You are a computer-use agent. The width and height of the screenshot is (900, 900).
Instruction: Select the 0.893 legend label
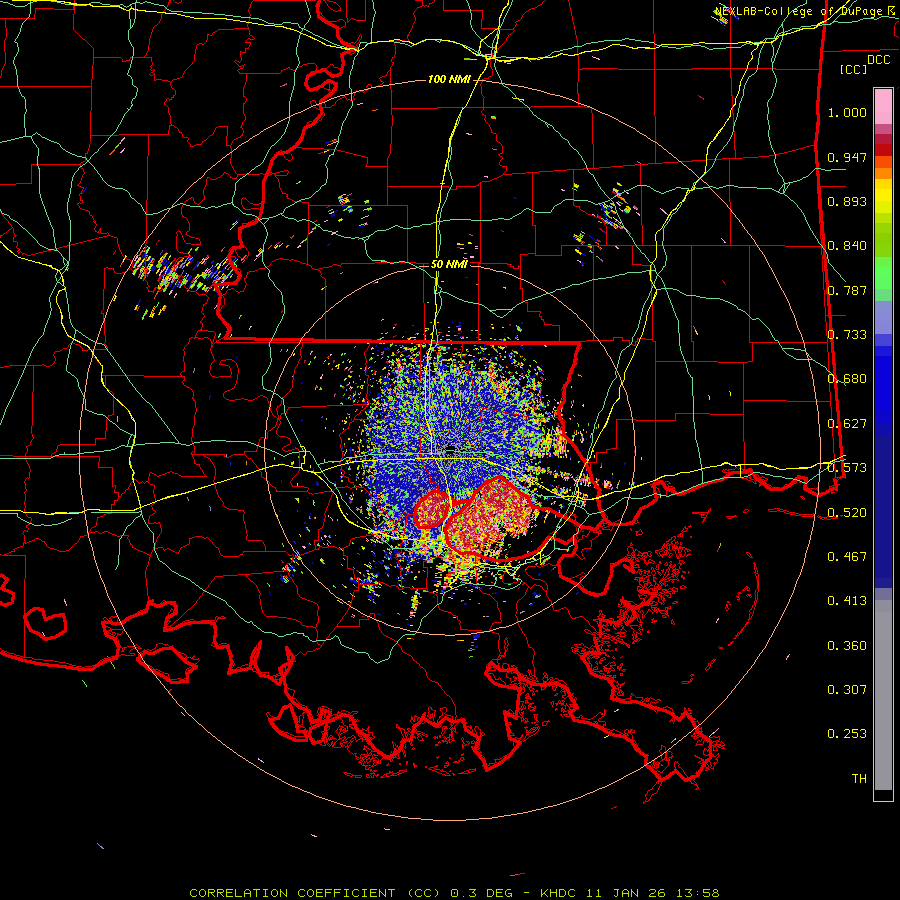[847, 201]
